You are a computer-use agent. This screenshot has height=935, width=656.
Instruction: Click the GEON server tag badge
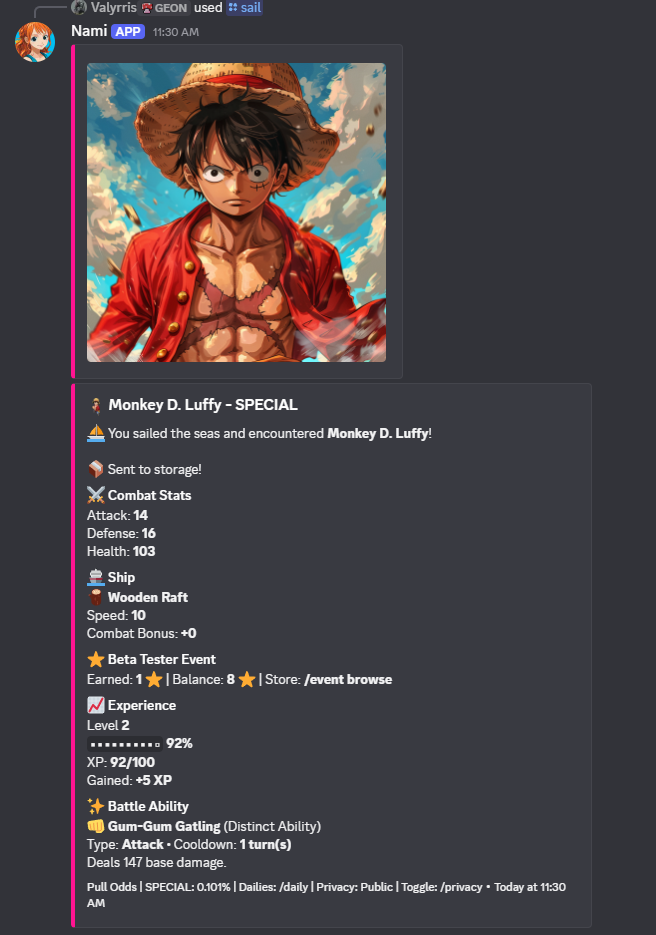click(x=165, y=8)
